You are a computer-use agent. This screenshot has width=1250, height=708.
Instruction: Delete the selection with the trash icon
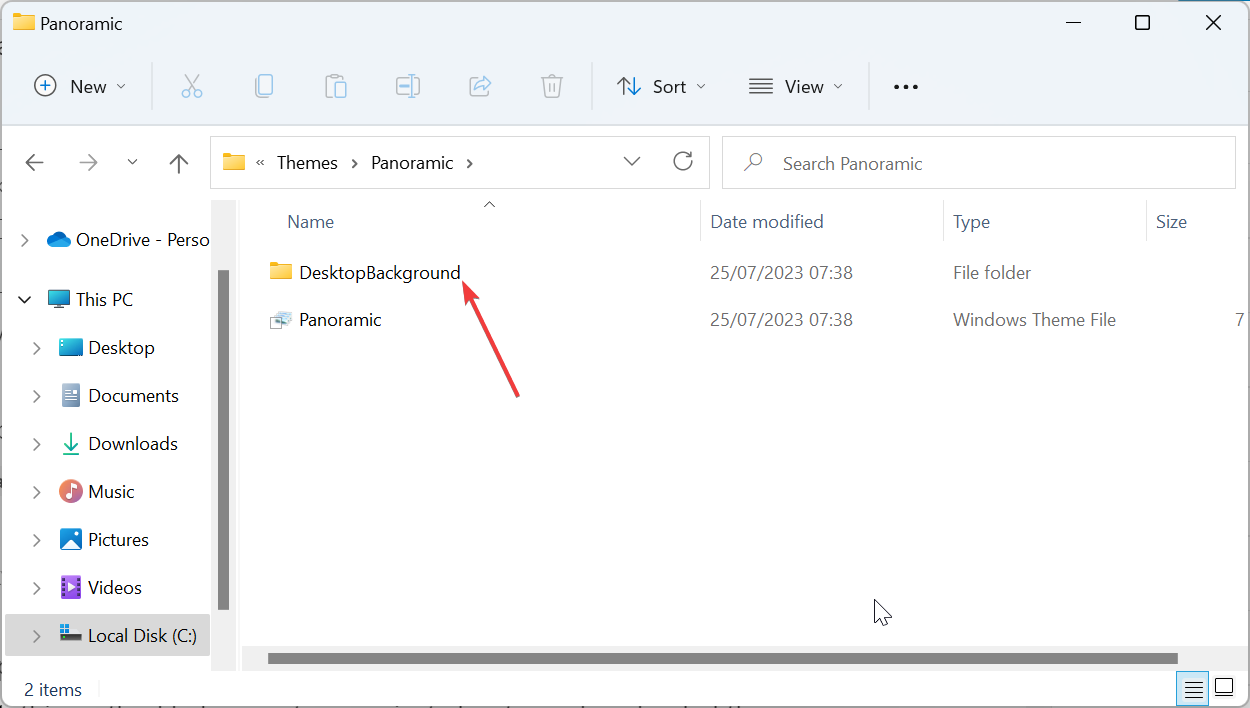click(x=552, y=86)
